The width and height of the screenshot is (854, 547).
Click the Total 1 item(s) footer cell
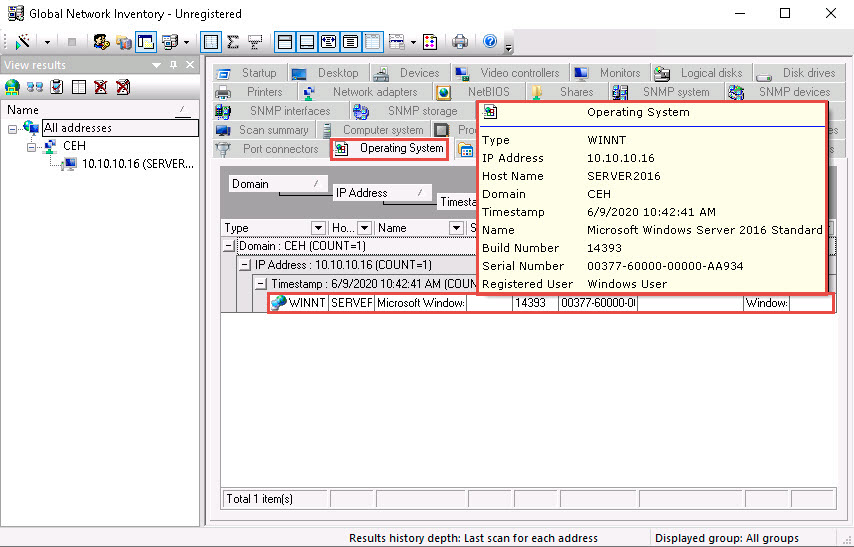click(x=275, y=499)
